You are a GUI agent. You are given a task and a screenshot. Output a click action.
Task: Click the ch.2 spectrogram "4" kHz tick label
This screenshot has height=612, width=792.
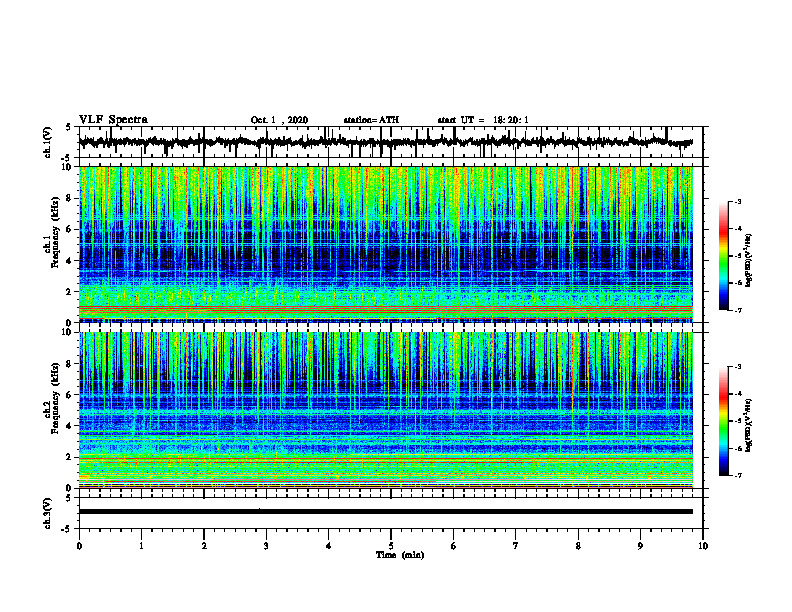70,426
